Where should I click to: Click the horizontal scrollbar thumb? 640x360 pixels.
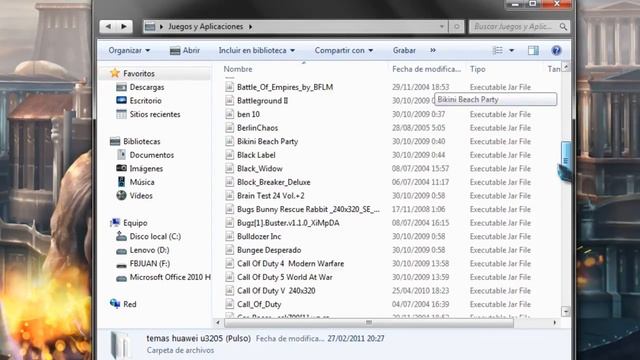click(x=369, y=322)
